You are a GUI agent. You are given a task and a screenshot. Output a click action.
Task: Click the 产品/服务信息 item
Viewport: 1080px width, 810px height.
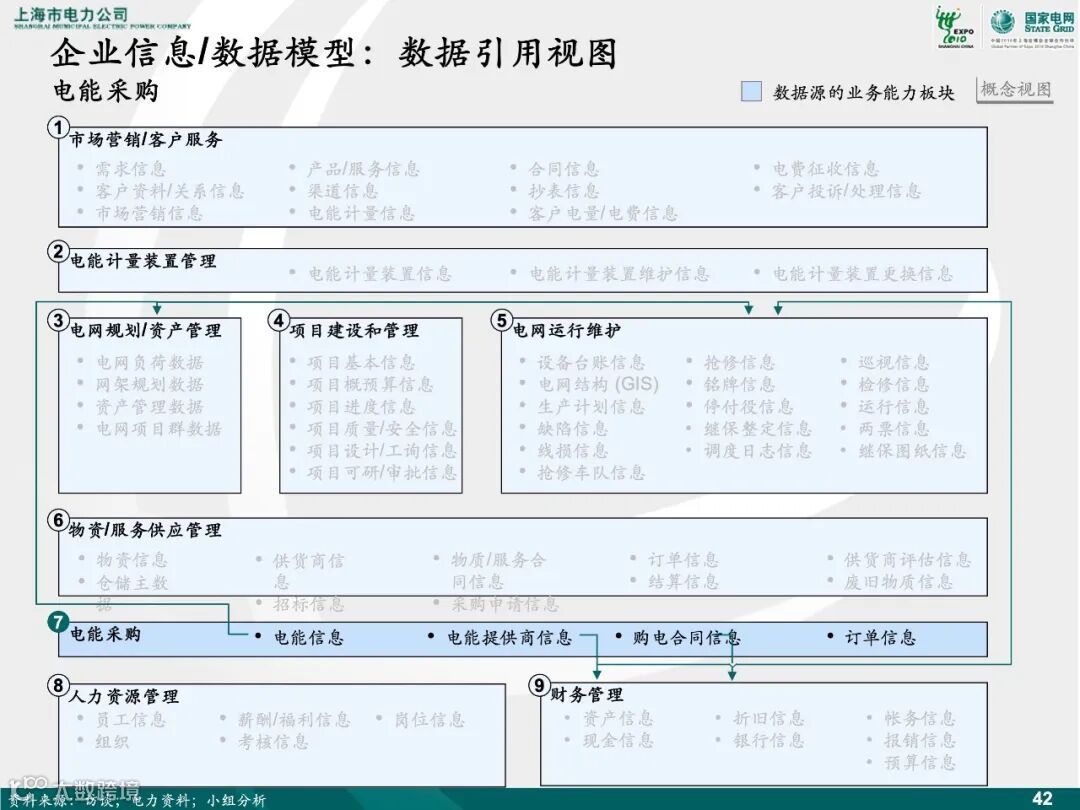(364, 169)
